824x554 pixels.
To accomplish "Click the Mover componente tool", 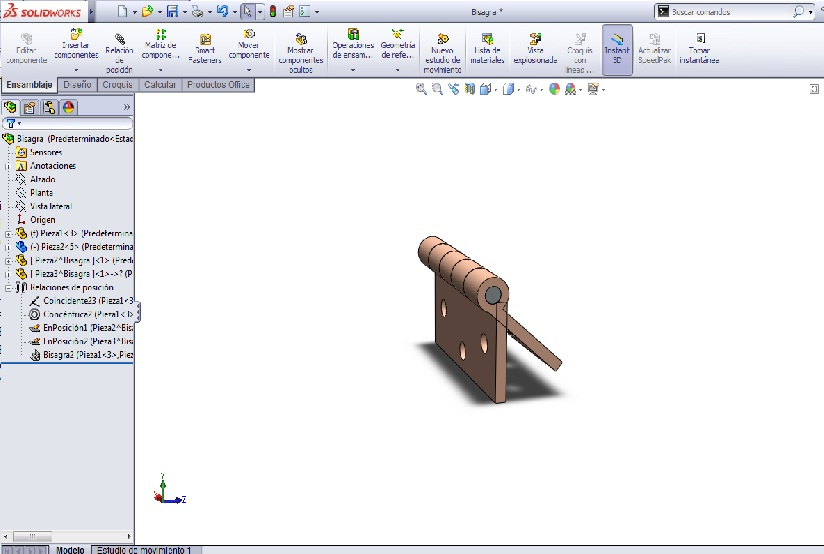I will tap(248, 48).
